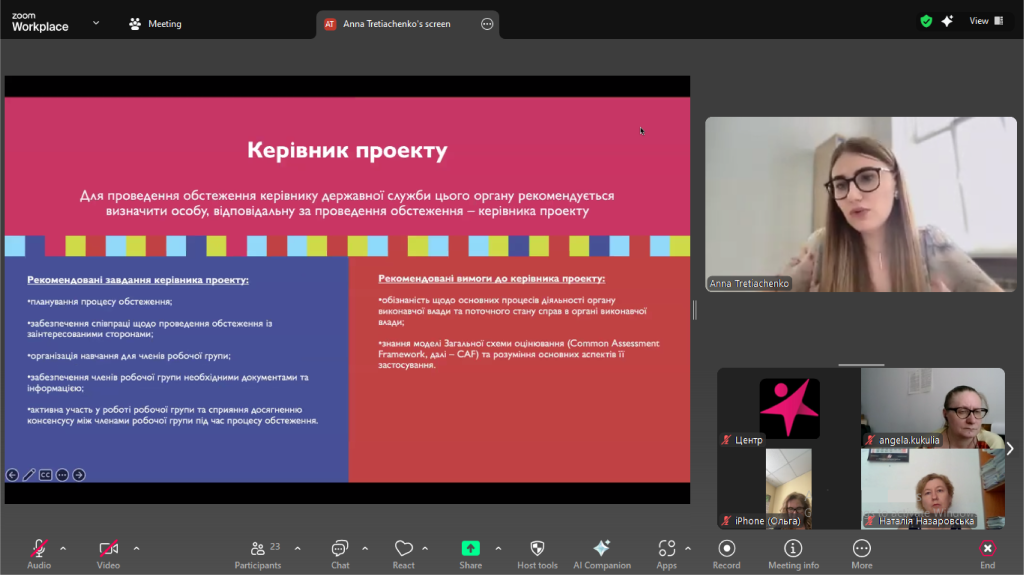This screenshot has width=1024, height=575.
Task: Expand share options arrow
Action: pyautogui.click(x=498, y=548)
